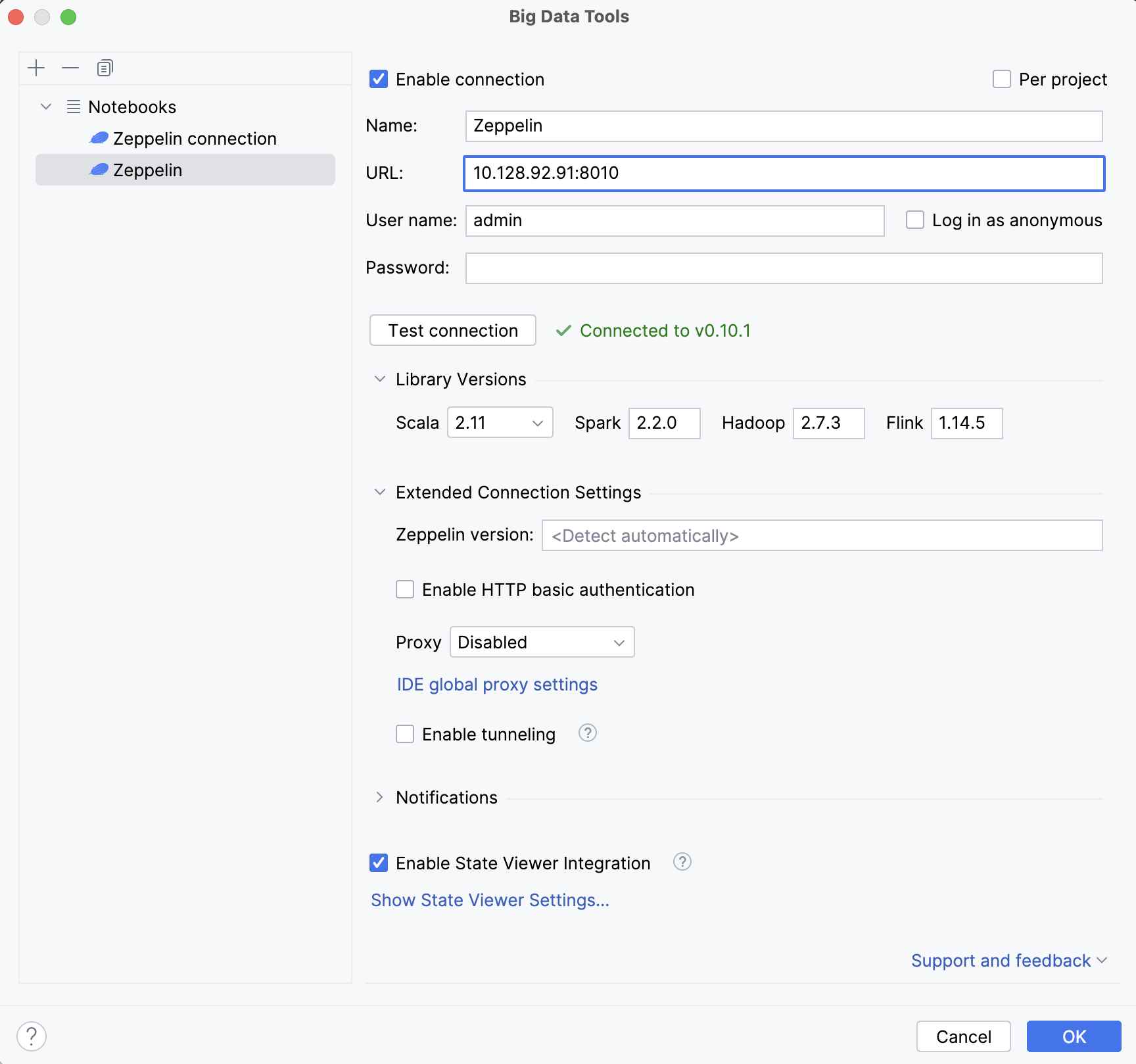Open Show State Viewer Settings link

coord(490,900)
